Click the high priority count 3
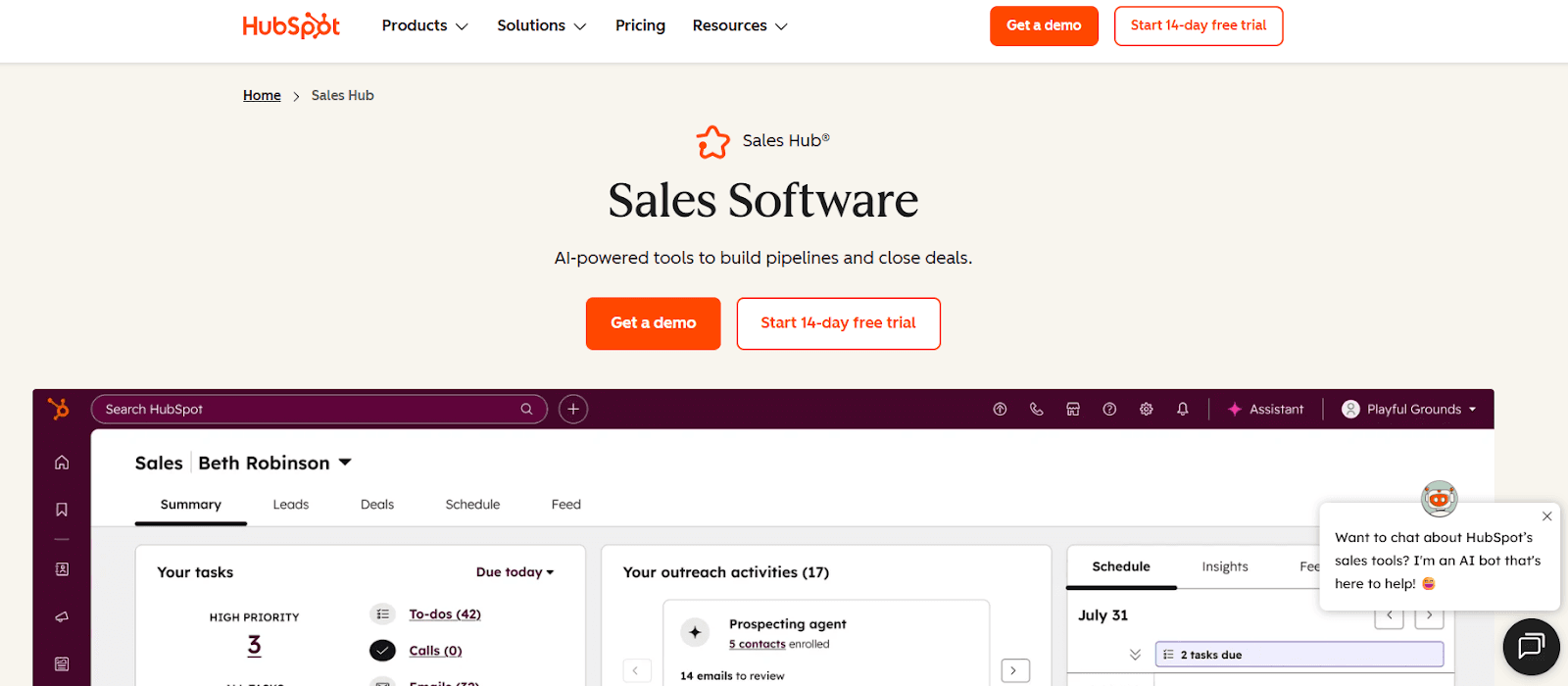The image size is (1568, 686). [255, 645]
